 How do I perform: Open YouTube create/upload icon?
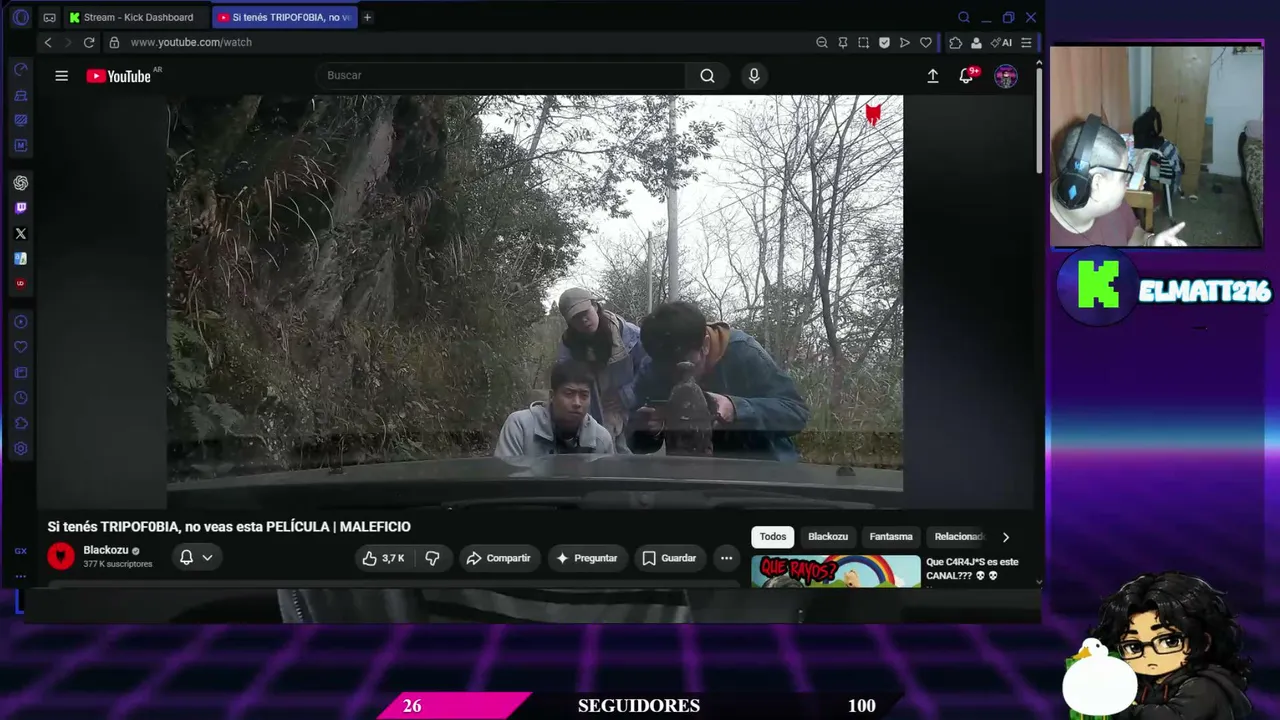(x=933, y=76)
